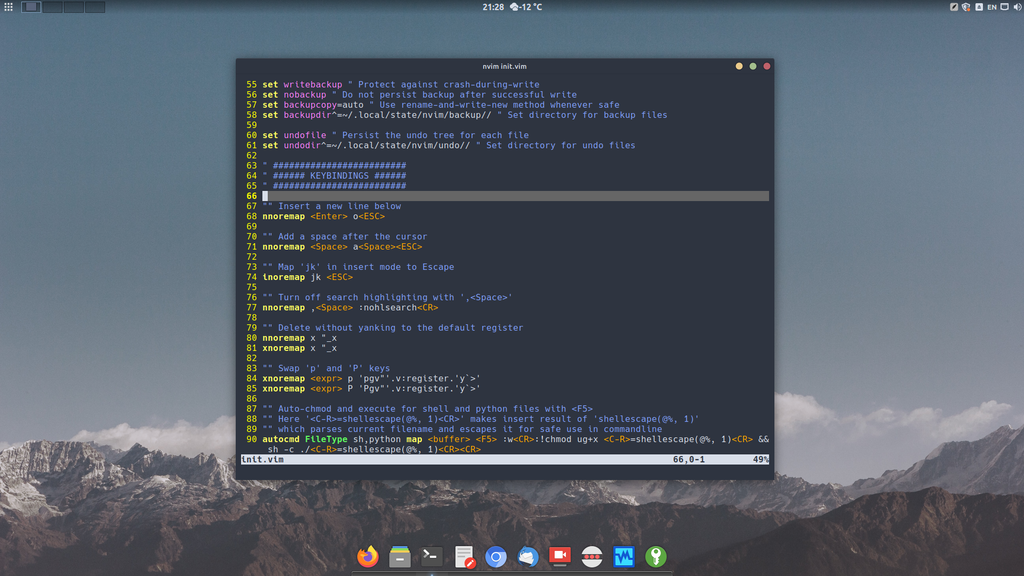This screenshot has height=576, width=1024.
Task: Open the system monitor from the dock
Action: [624, 557]
